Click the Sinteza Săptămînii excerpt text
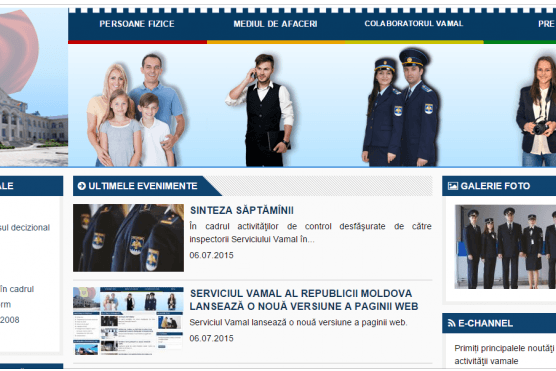556x371 pixels. [x=310, y=233]
